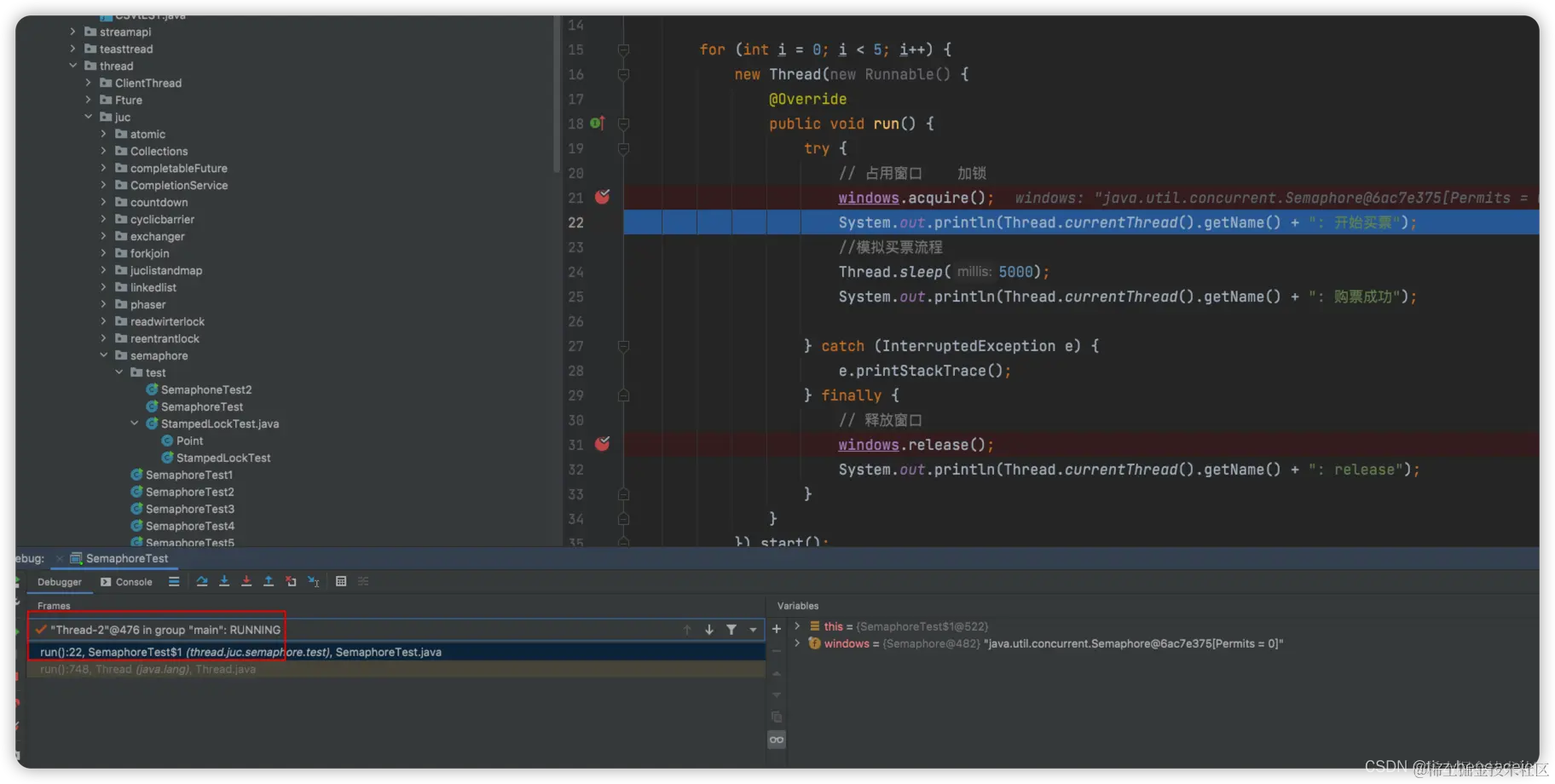Open SemaphoreTest class under test folder

click(202, 406)
